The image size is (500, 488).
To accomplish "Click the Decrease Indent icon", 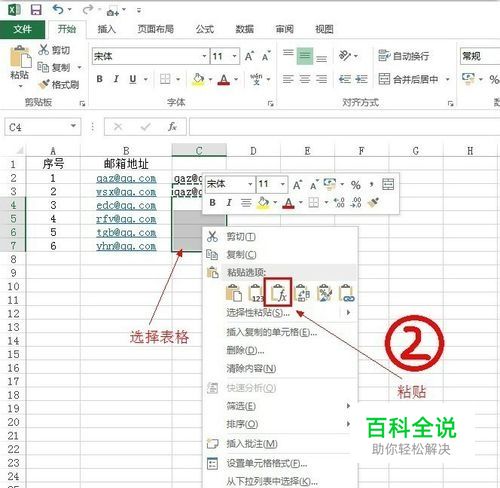I will click(345, 79).
